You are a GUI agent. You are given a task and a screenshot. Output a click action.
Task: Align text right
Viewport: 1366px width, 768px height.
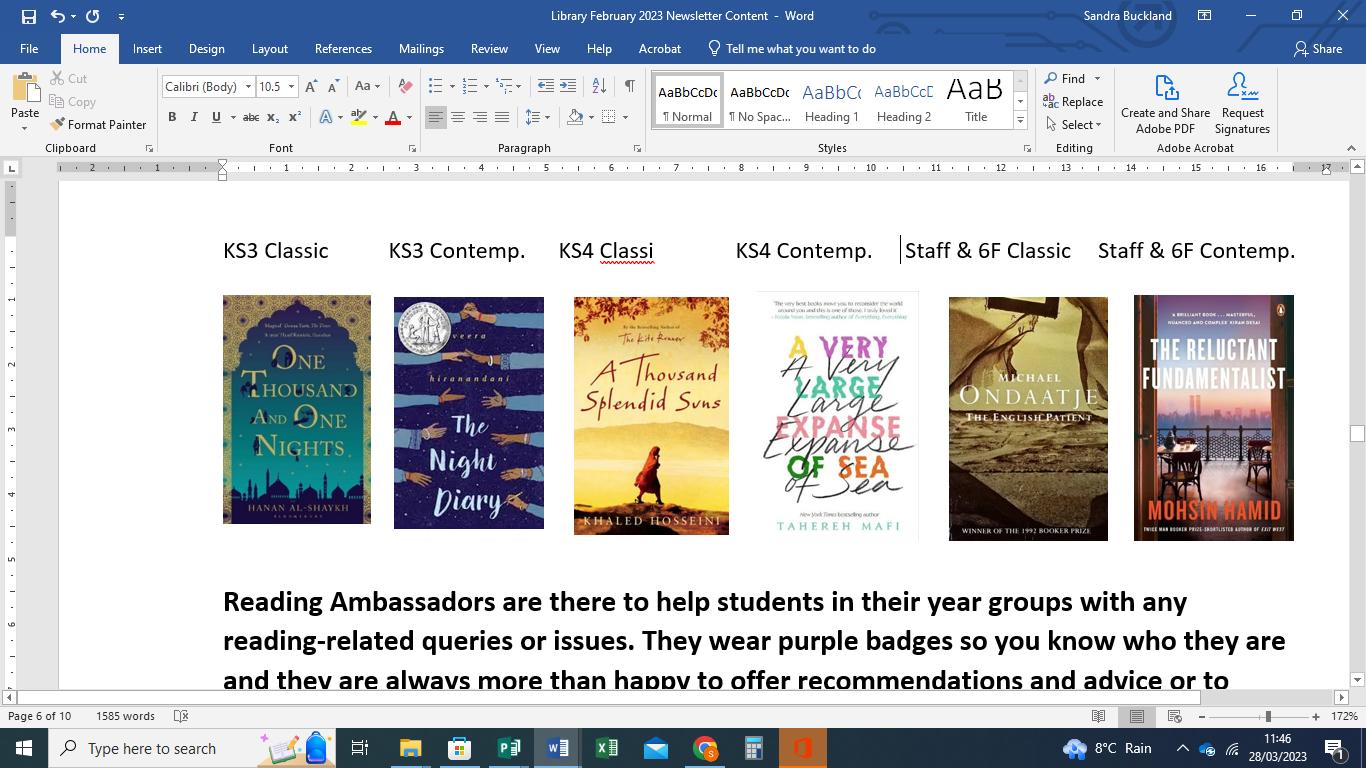(480, 117)
